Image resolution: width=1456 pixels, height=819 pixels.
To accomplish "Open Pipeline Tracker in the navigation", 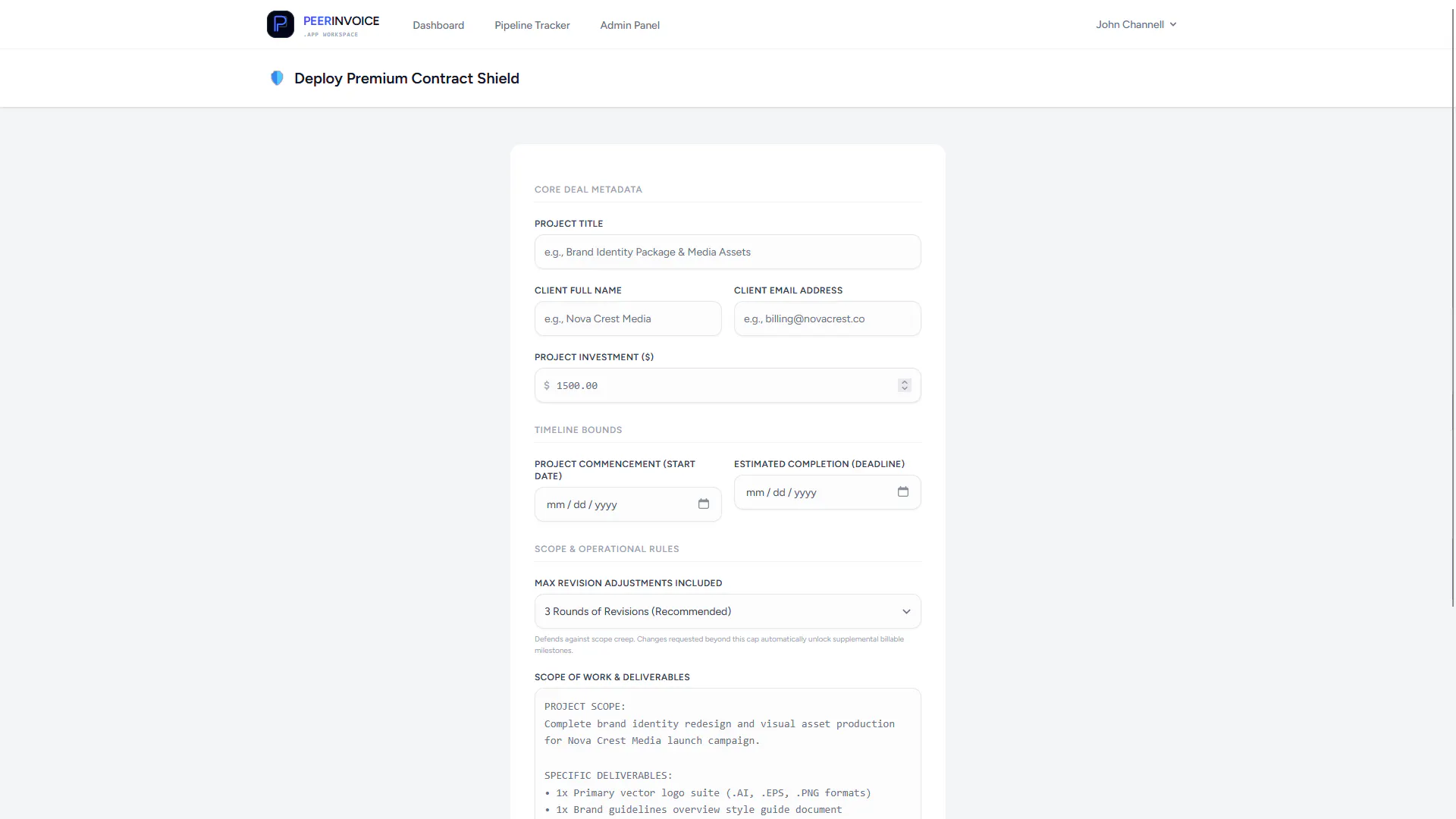I will [532, 25].
